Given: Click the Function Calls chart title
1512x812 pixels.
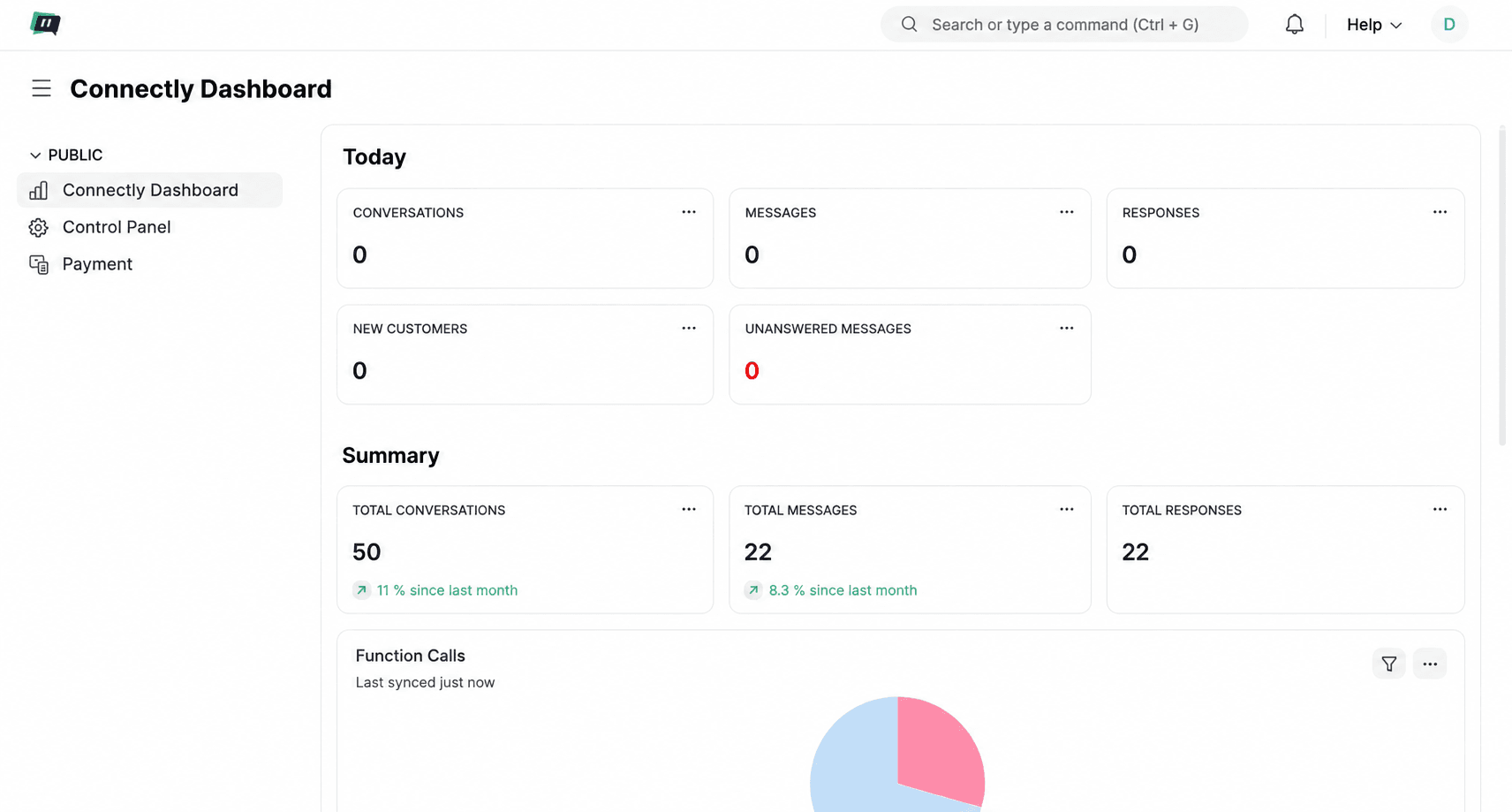Looking at the screenshot, I should [410, 656].
